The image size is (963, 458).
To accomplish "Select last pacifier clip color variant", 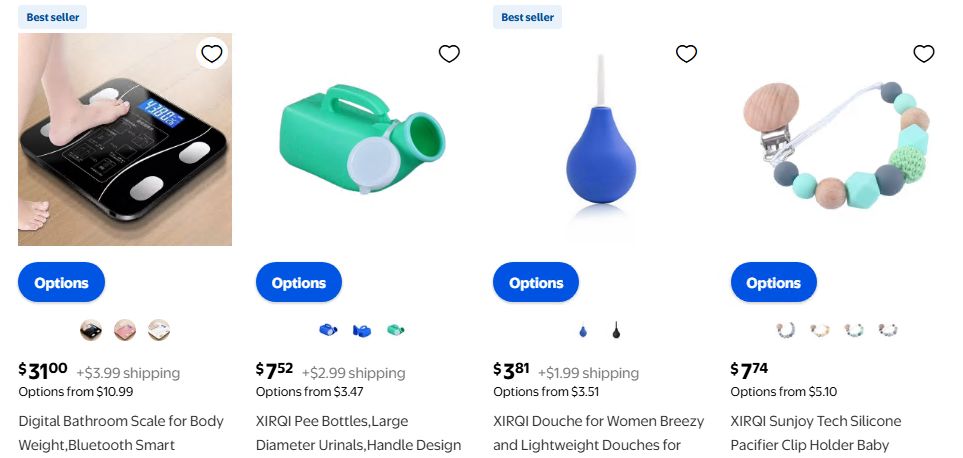I will [x=887, y=330].
